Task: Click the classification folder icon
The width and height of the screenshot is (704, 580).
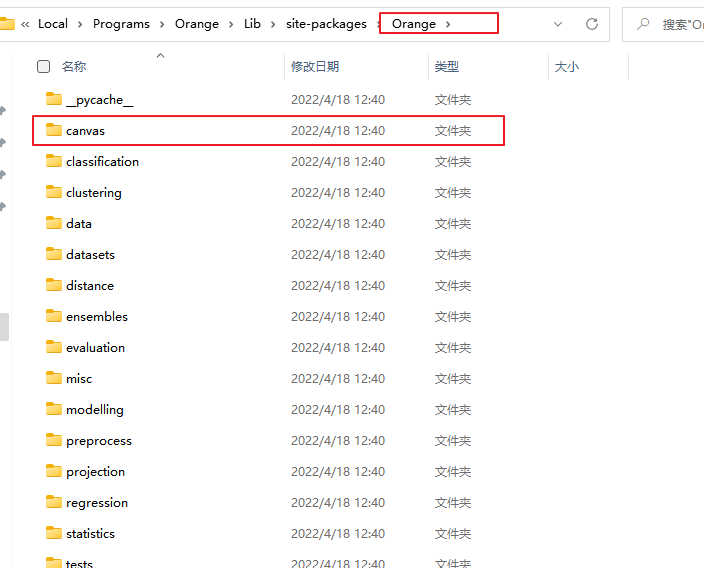Action: click(53, 161)
